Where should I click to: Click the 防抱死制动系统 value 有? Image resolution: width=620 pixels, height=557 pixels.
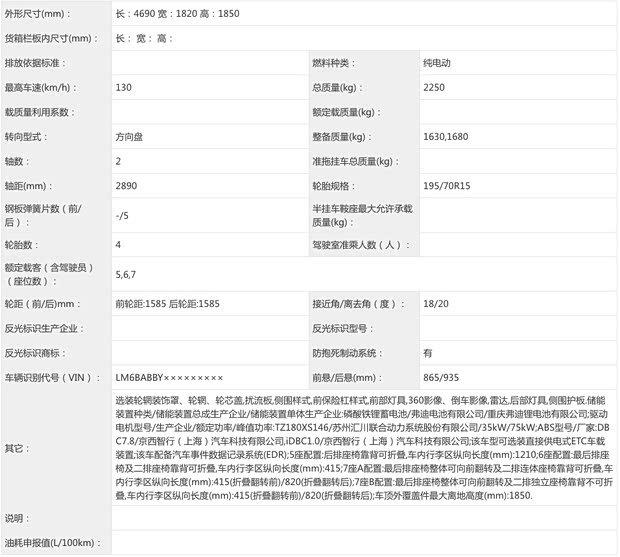tap(428, 352)
